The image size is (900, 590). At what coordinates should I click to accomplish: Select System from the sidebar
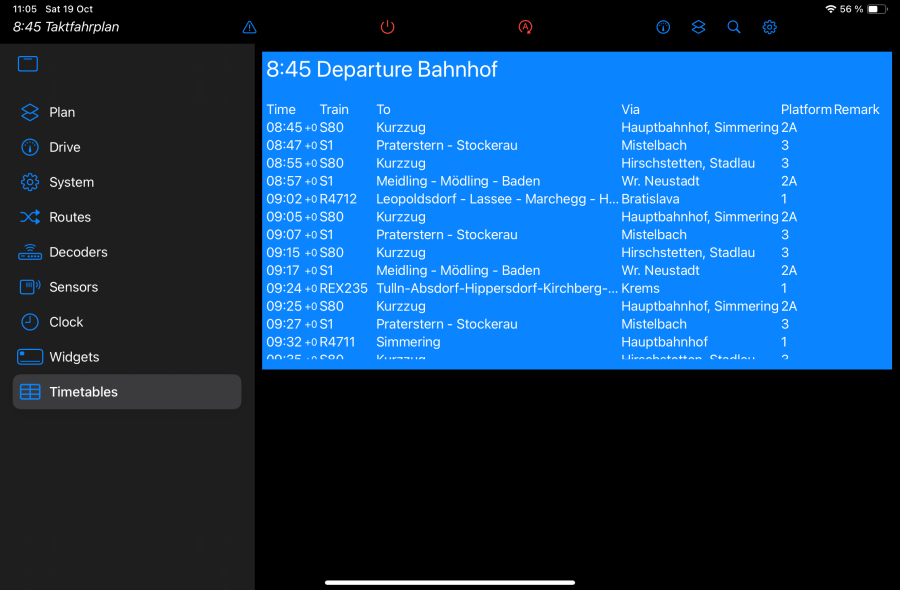click(x=71, y=182)
